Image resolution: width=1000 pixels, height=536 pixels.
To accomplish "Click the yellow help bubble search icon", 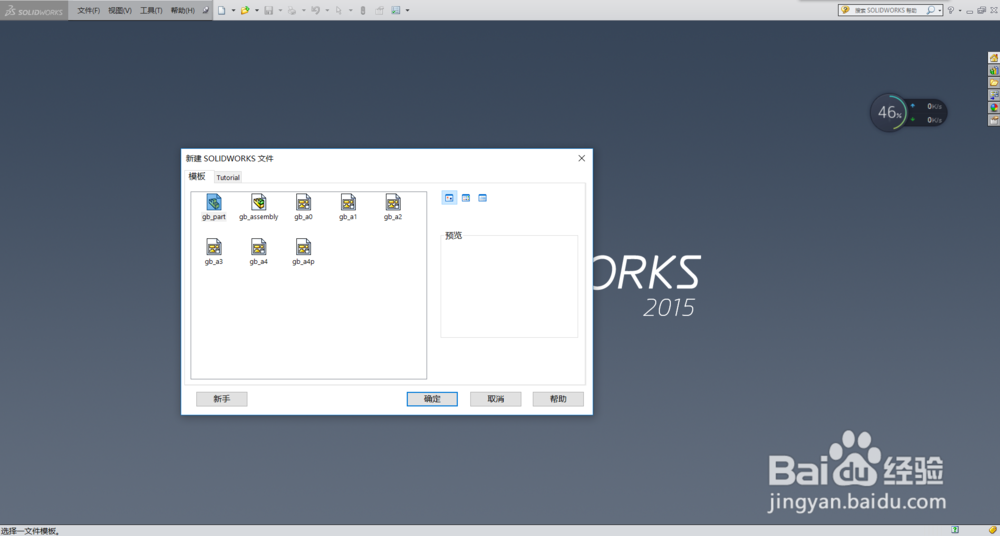I will (x=846, y=10).
